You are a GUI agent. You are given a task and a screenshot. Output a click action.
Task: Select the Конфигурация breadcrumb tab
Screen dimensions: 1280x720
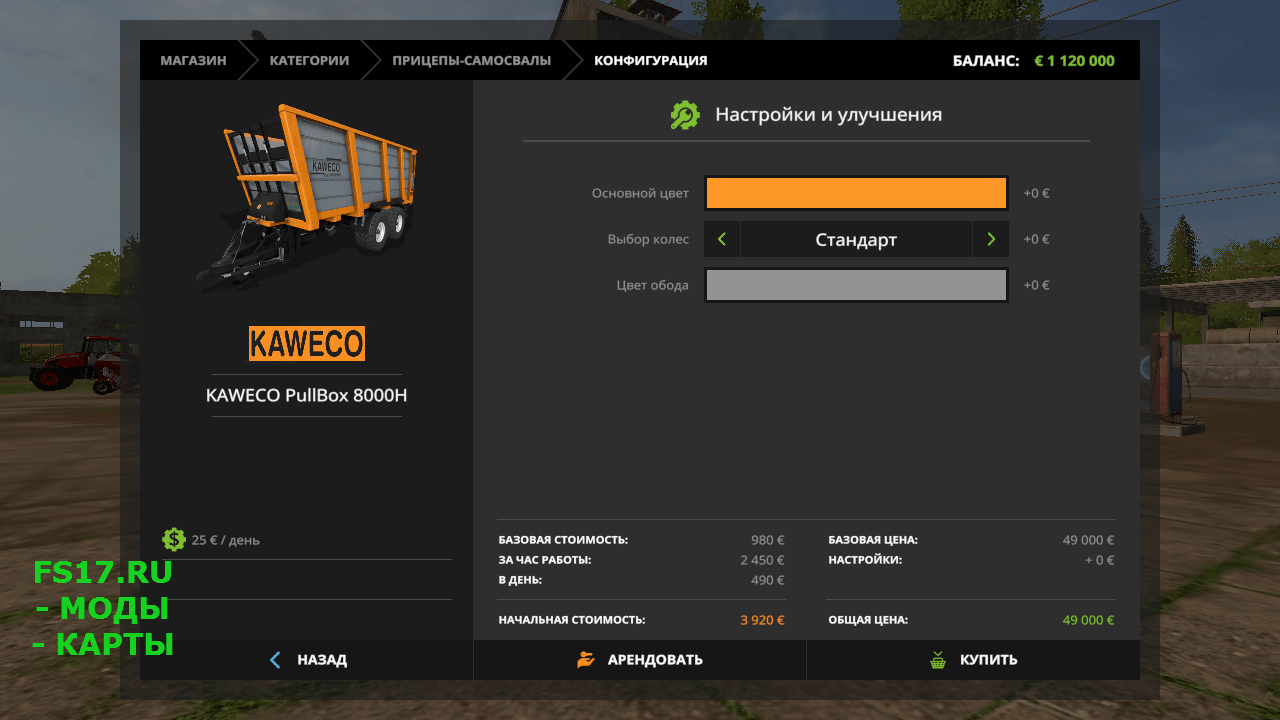coord(650,60)
